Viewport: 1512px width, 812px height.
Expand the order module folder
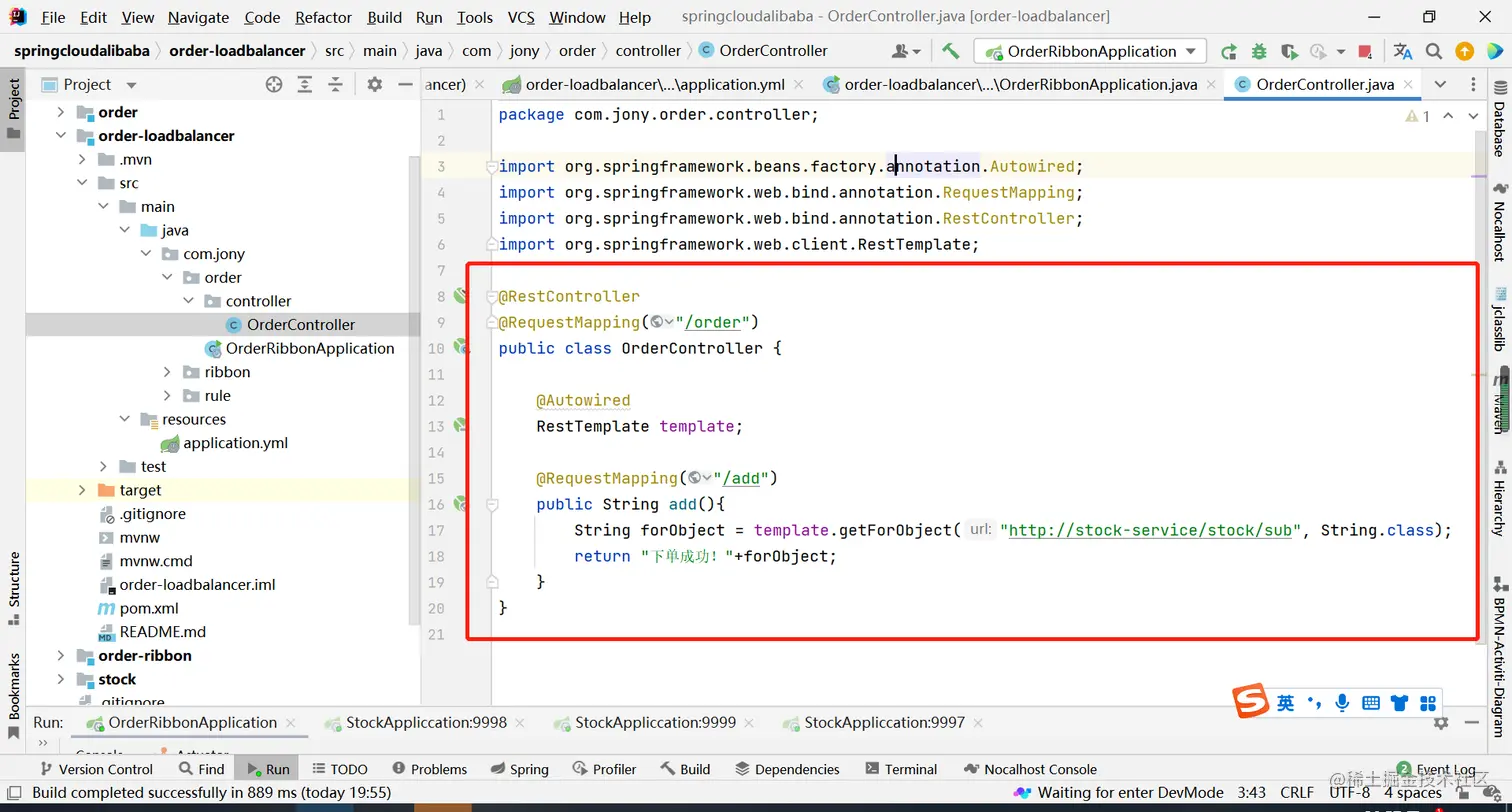coord(61,112)
